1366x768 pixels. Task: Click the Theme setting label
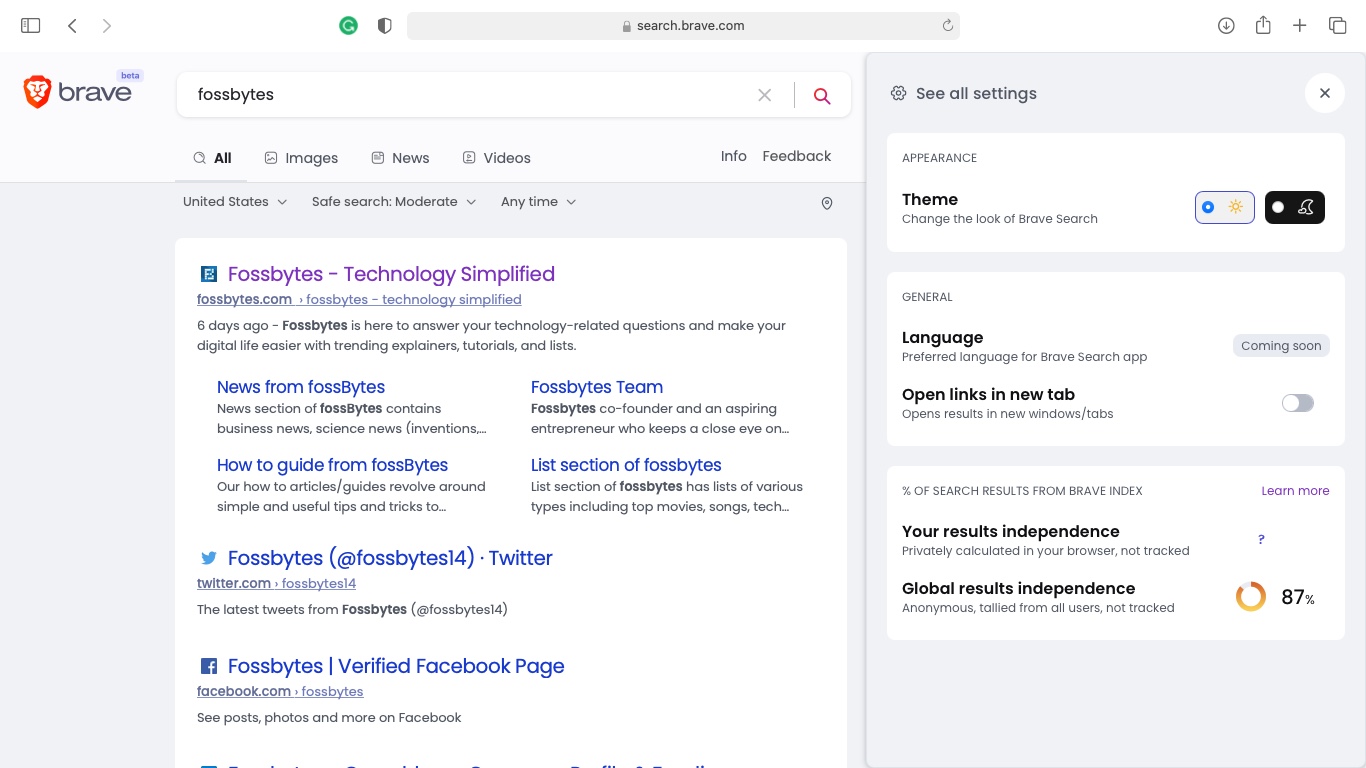coord(930,199)
